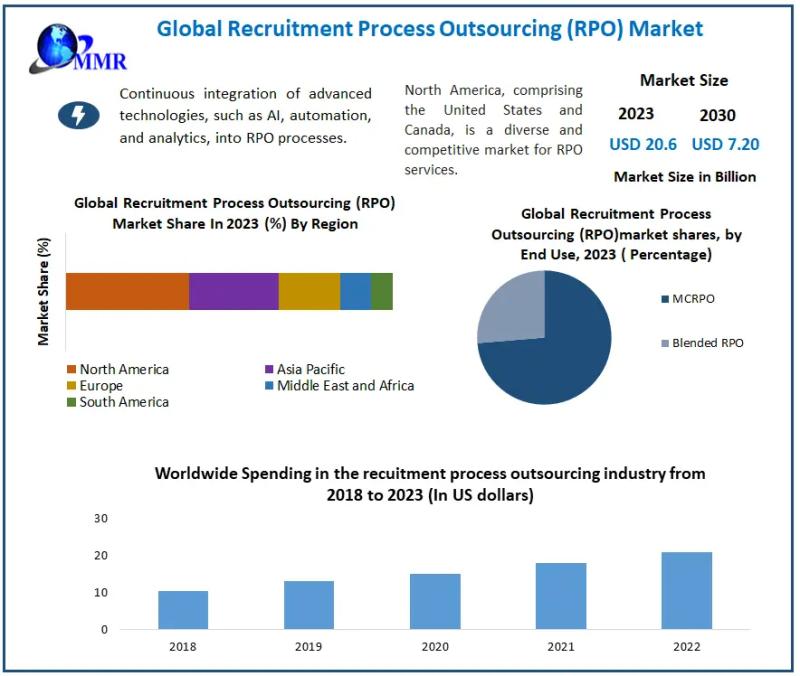The width and height of the screenshot is (800, 676).
Task: Click the MMR globe logo
Action: tap(78, 48)
